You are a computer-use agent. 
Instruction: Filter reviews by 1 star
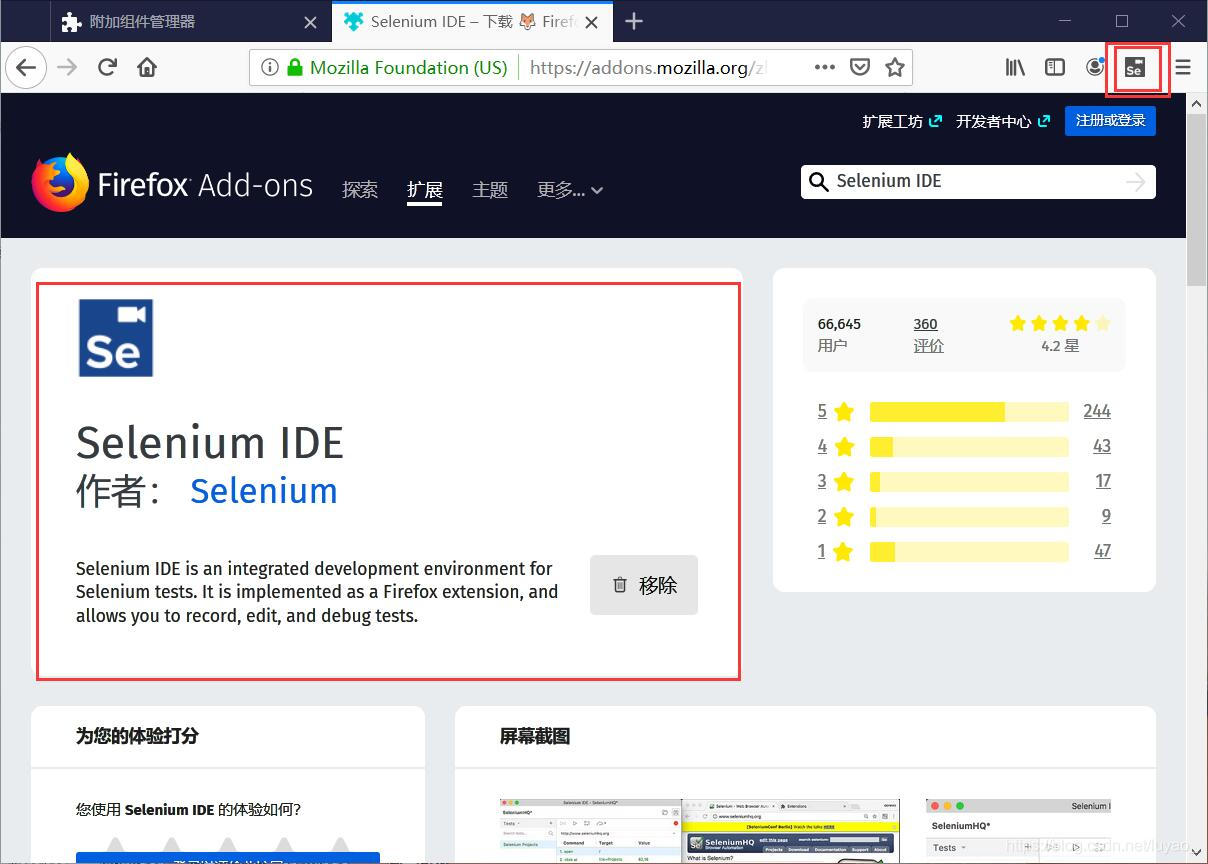(x=836, y=551)
